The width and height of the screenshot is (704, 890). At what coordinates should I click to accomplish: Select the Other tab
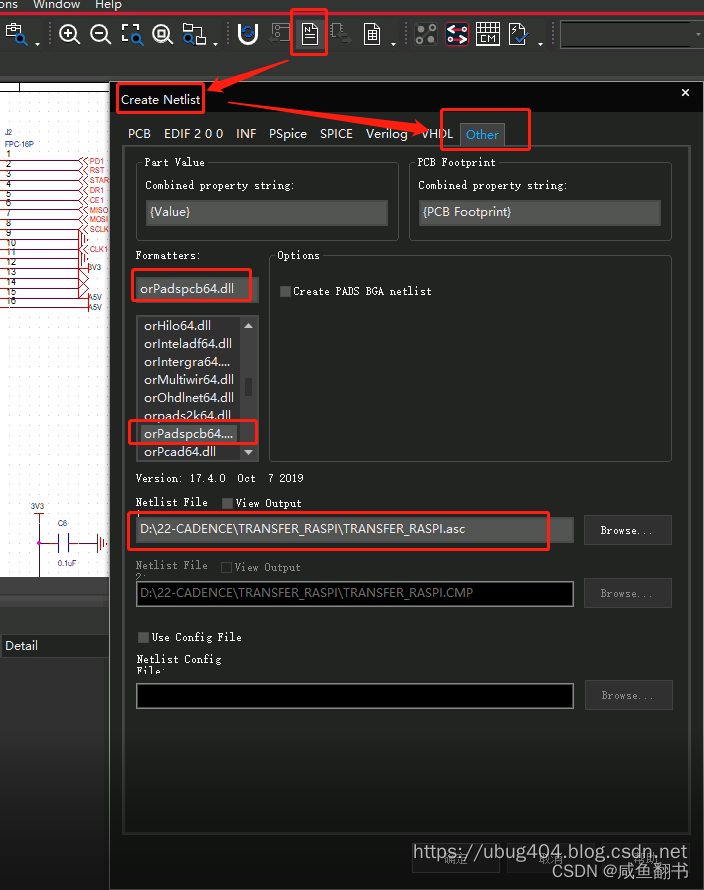coord(482,135)
